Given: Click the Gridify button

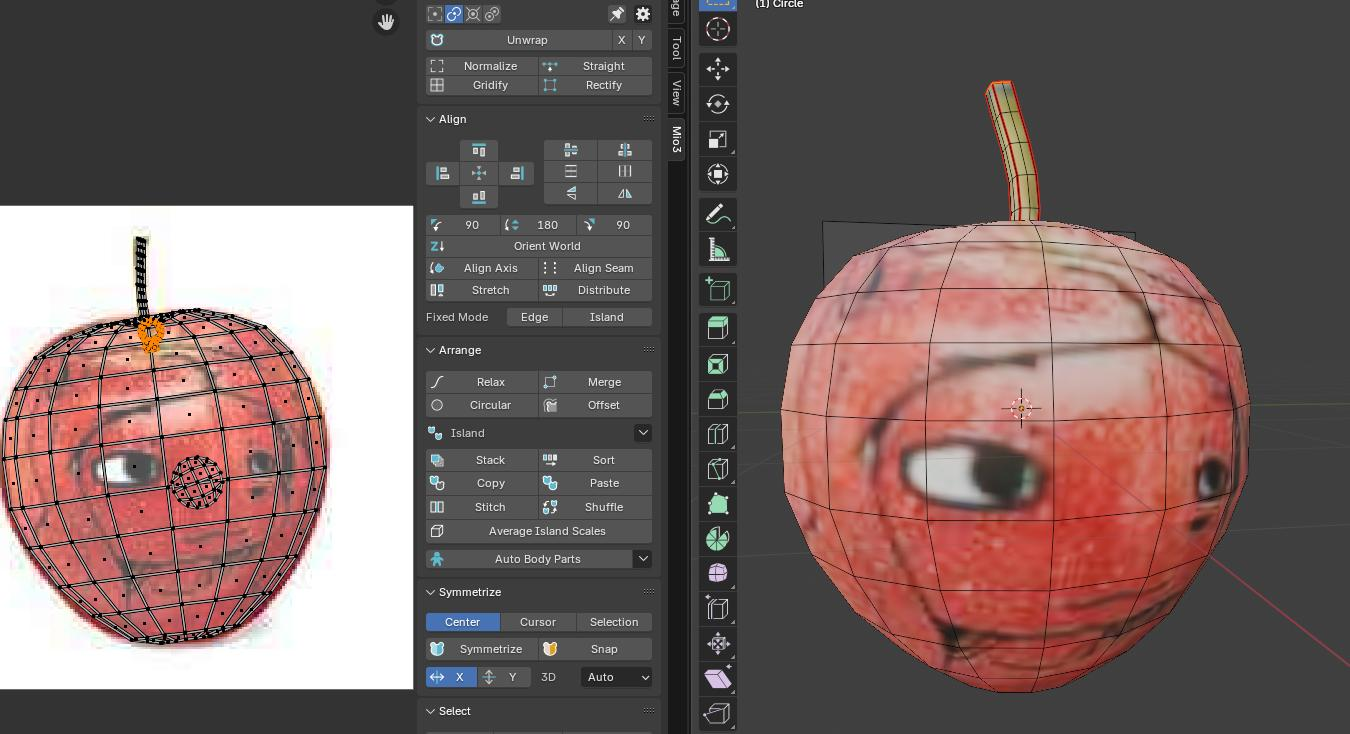Looking at the screenshot, I should pyautogui.click(x=483, y=85).
